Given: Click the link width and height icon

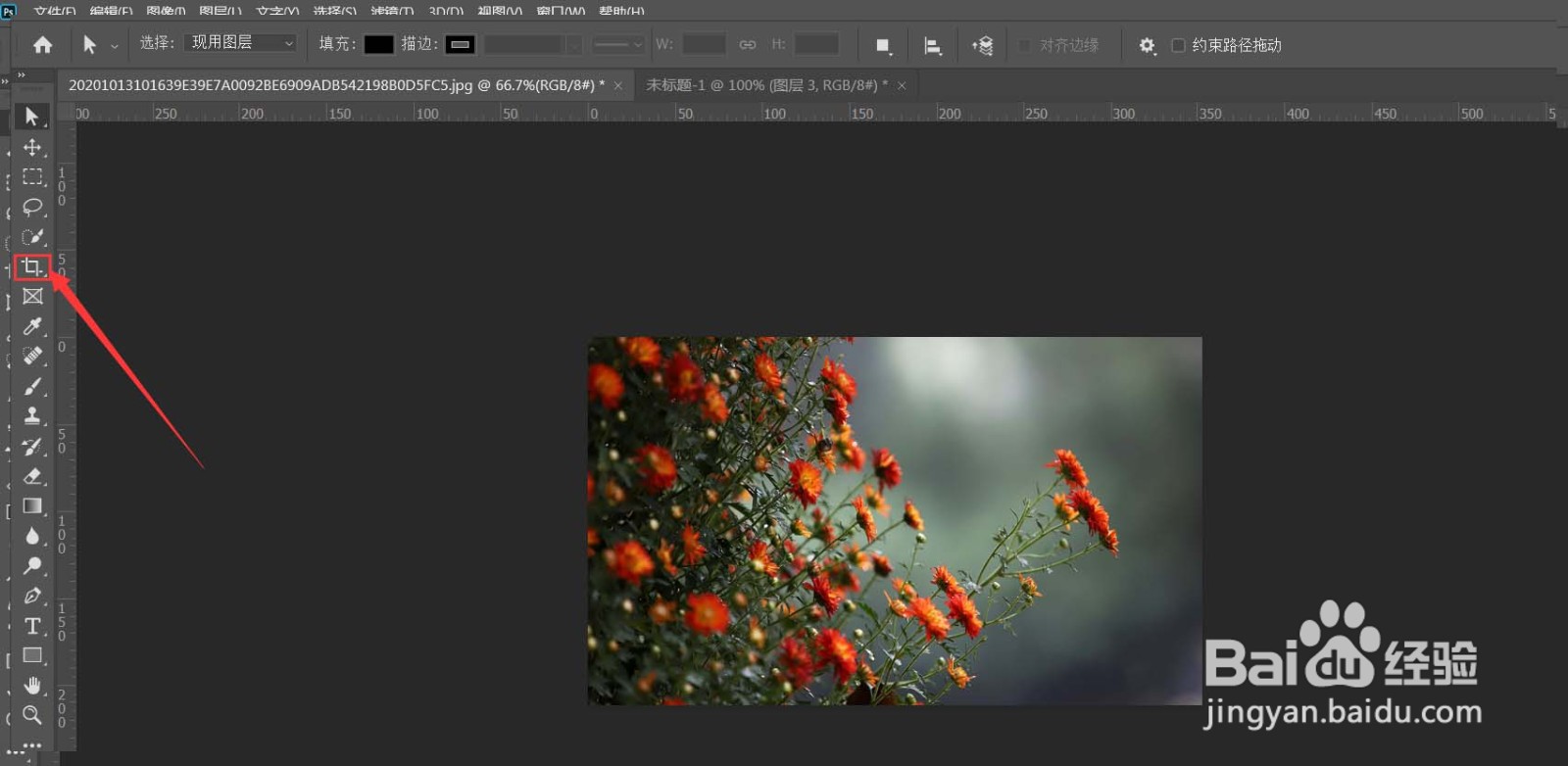Looking at the screenshot, I should pyautogui.click(x=748, y=45).
